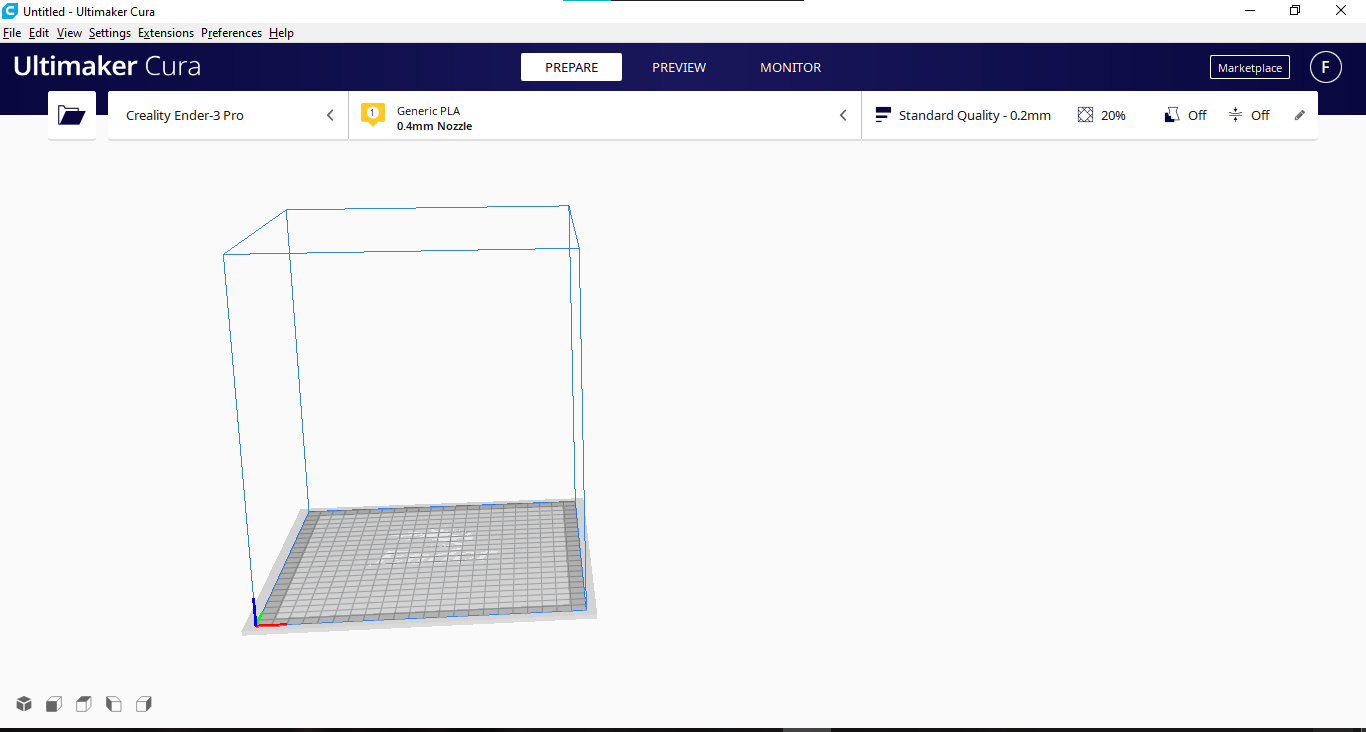Click the infill 20% icon
Viewport: 1366px width, 732px height.
pos(1085,115)
